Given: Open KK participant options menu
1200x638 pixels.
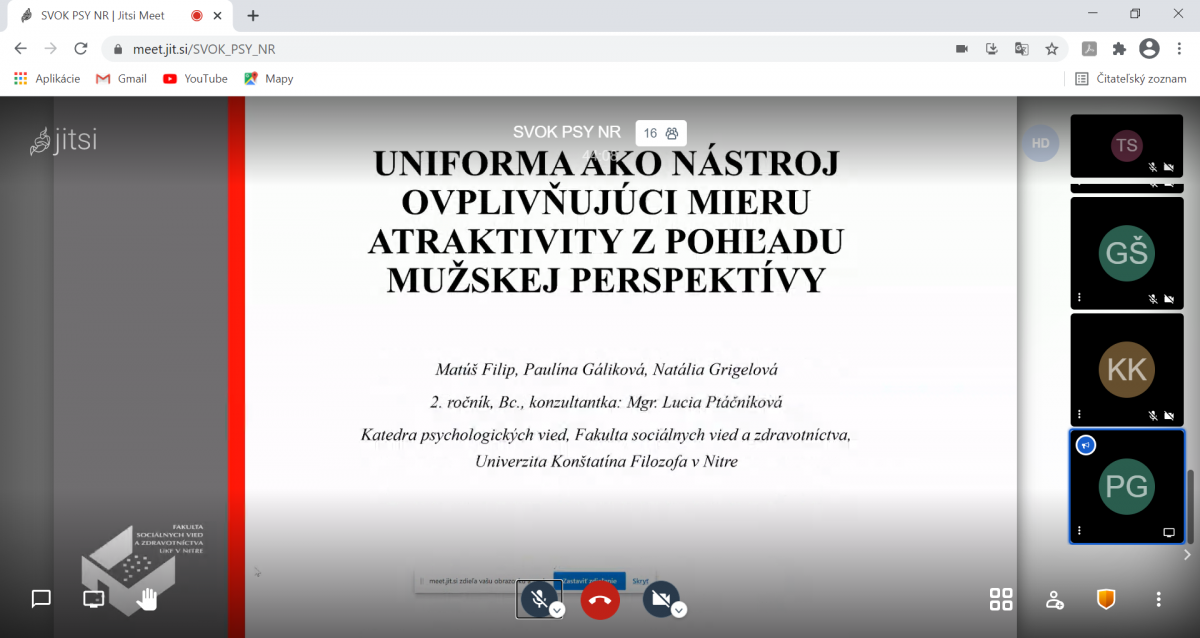Looking at the screenshot, I should coord(1079,414).
